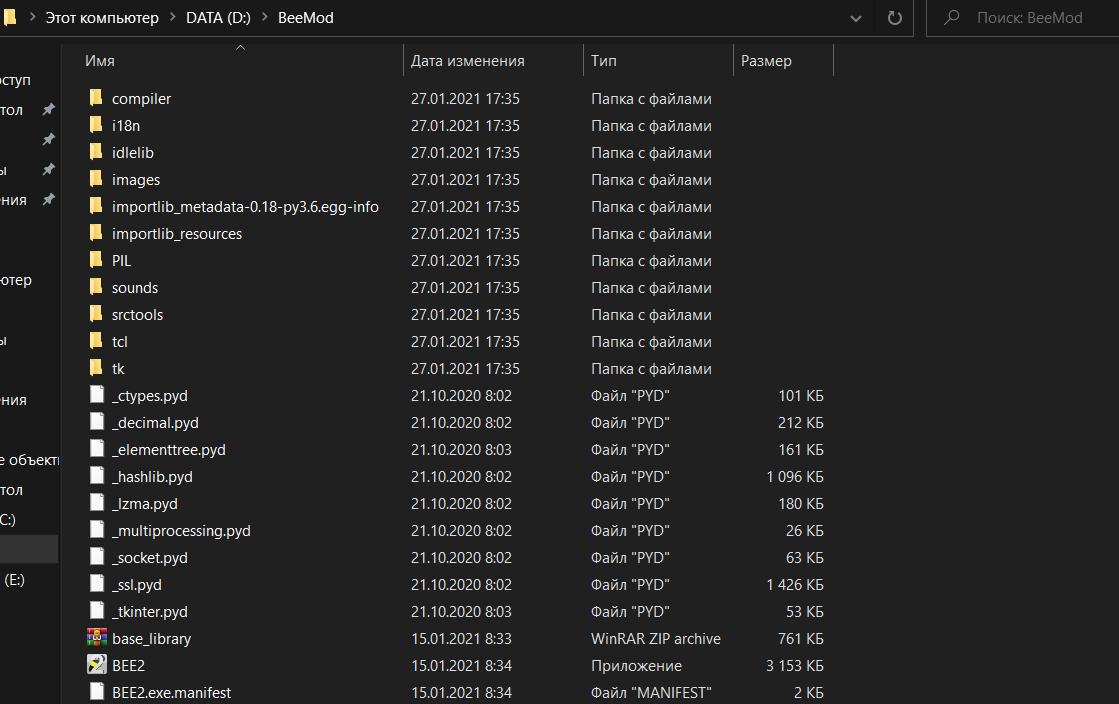Viewport: 1119px width, 704px height.
Task: Select the _ssl.pyd file icon
Action: (97, 584)
